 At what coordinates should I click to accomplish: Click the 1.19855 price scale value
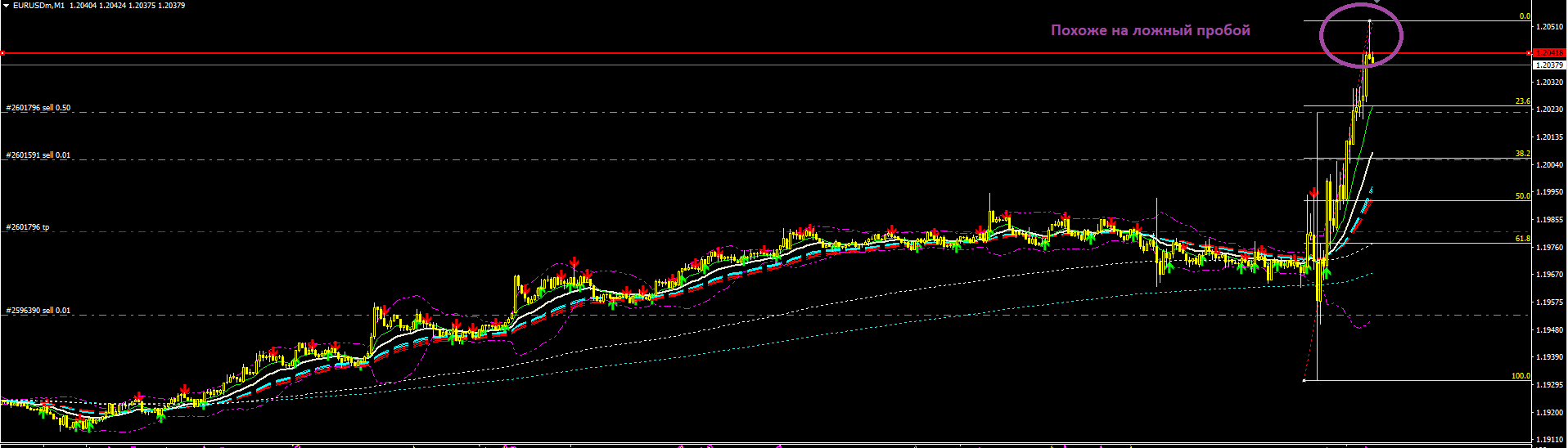pyautogui.click(x=1550, y=220)
